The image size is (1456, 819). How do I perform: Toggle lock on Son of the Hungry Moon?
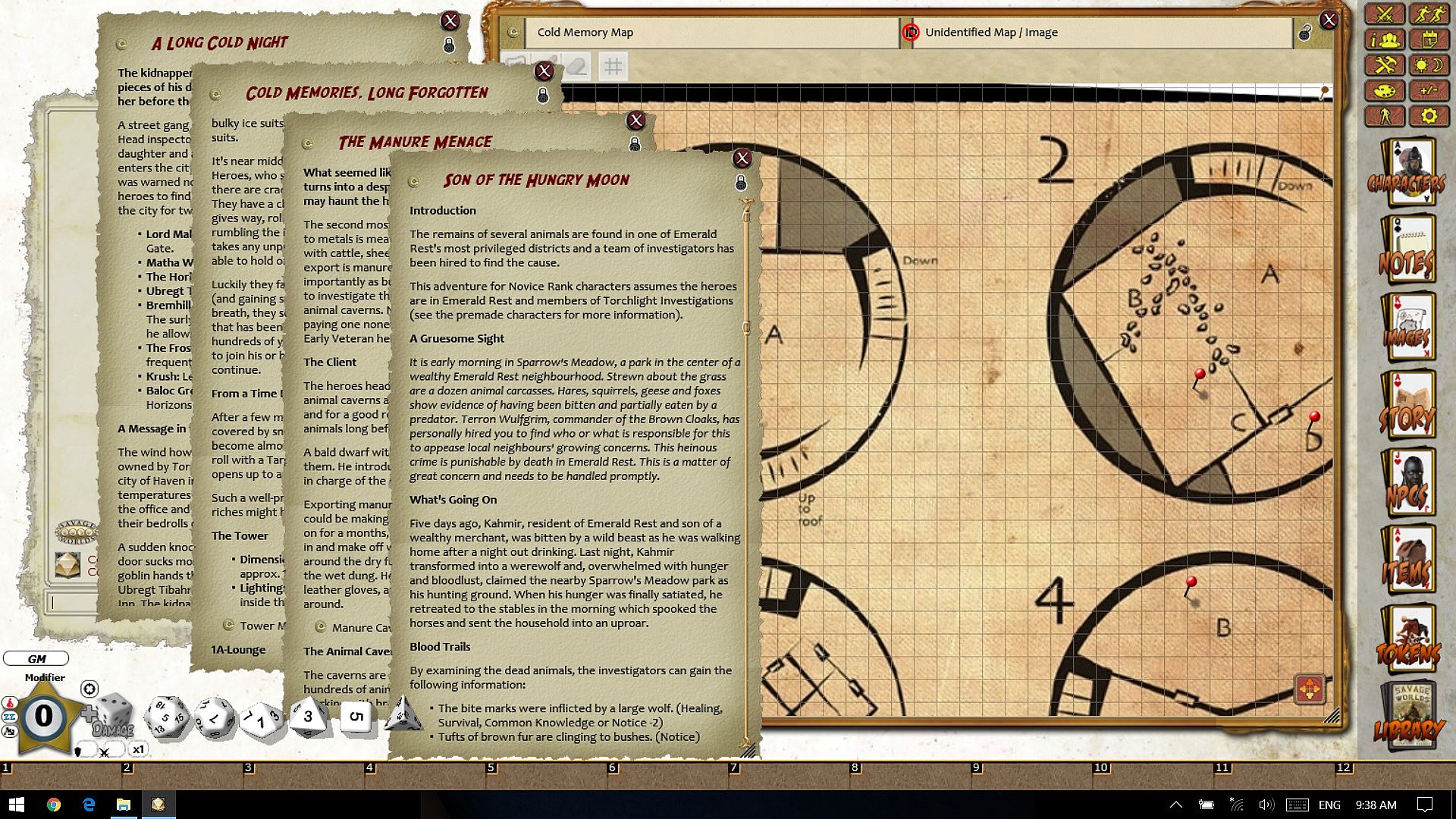point(741,183)
